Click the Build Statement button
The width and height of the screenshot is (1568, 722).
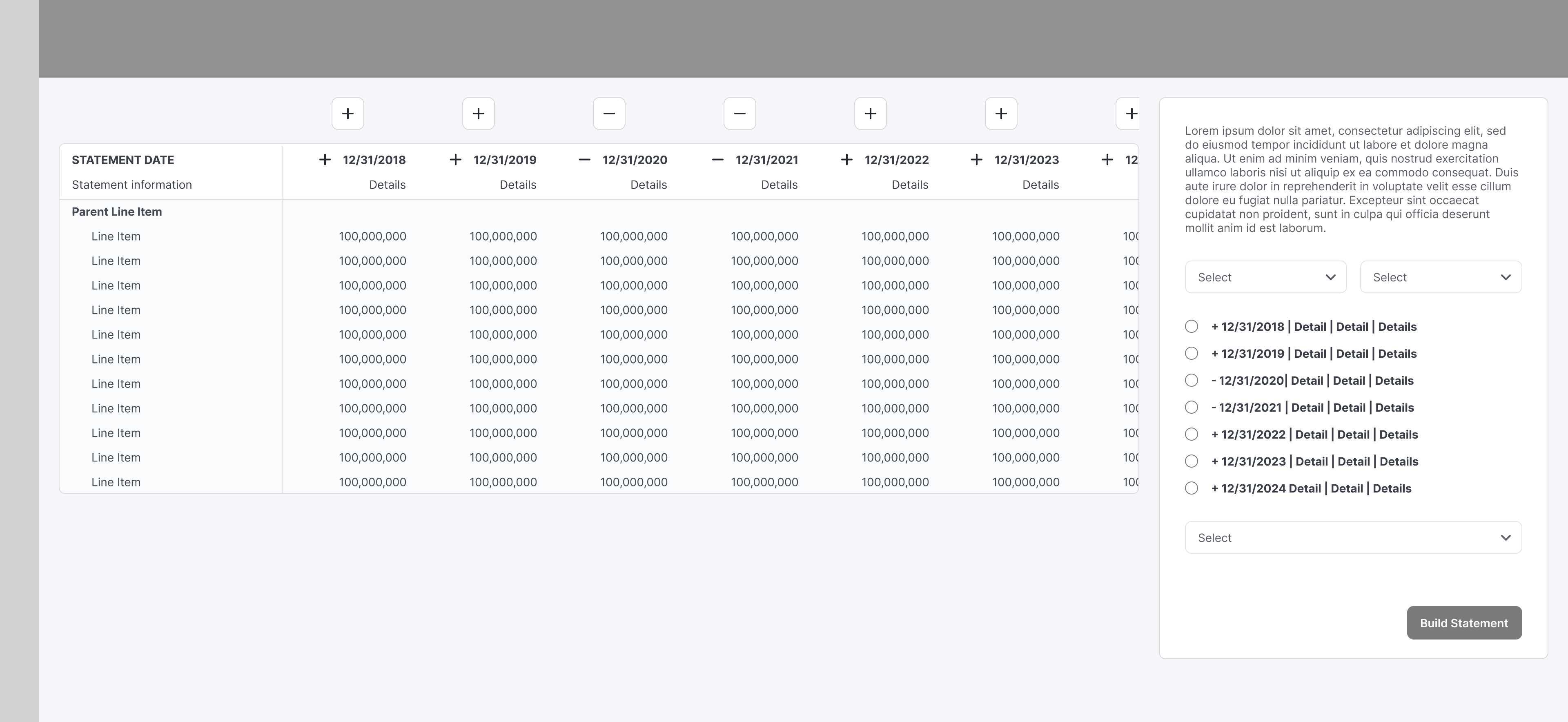tap(1464, 623)
